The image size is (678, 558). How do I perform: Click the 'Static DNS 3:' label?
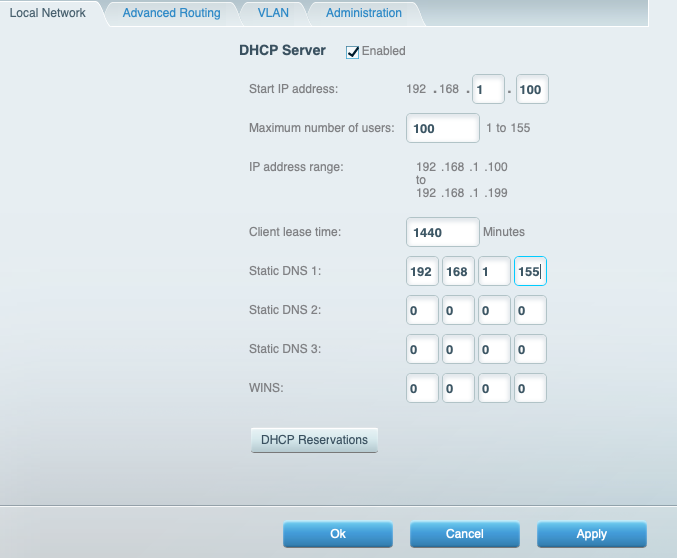coord(285,349)
